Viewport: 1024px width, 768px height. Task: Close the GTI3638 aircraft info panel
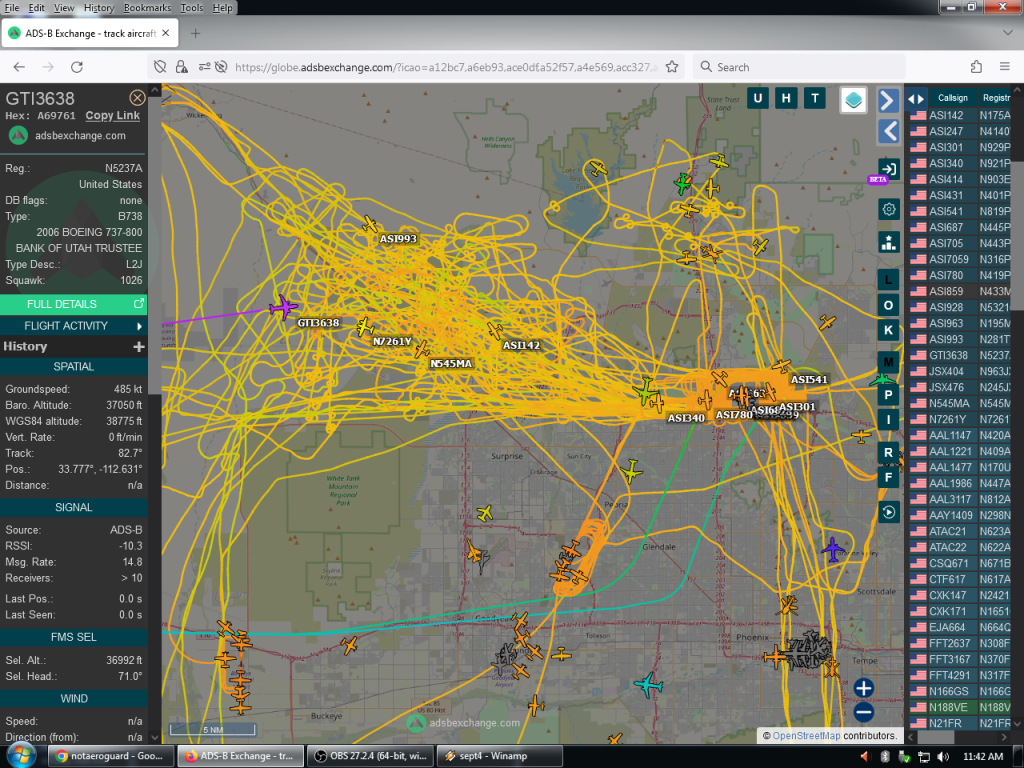point(137,98)
